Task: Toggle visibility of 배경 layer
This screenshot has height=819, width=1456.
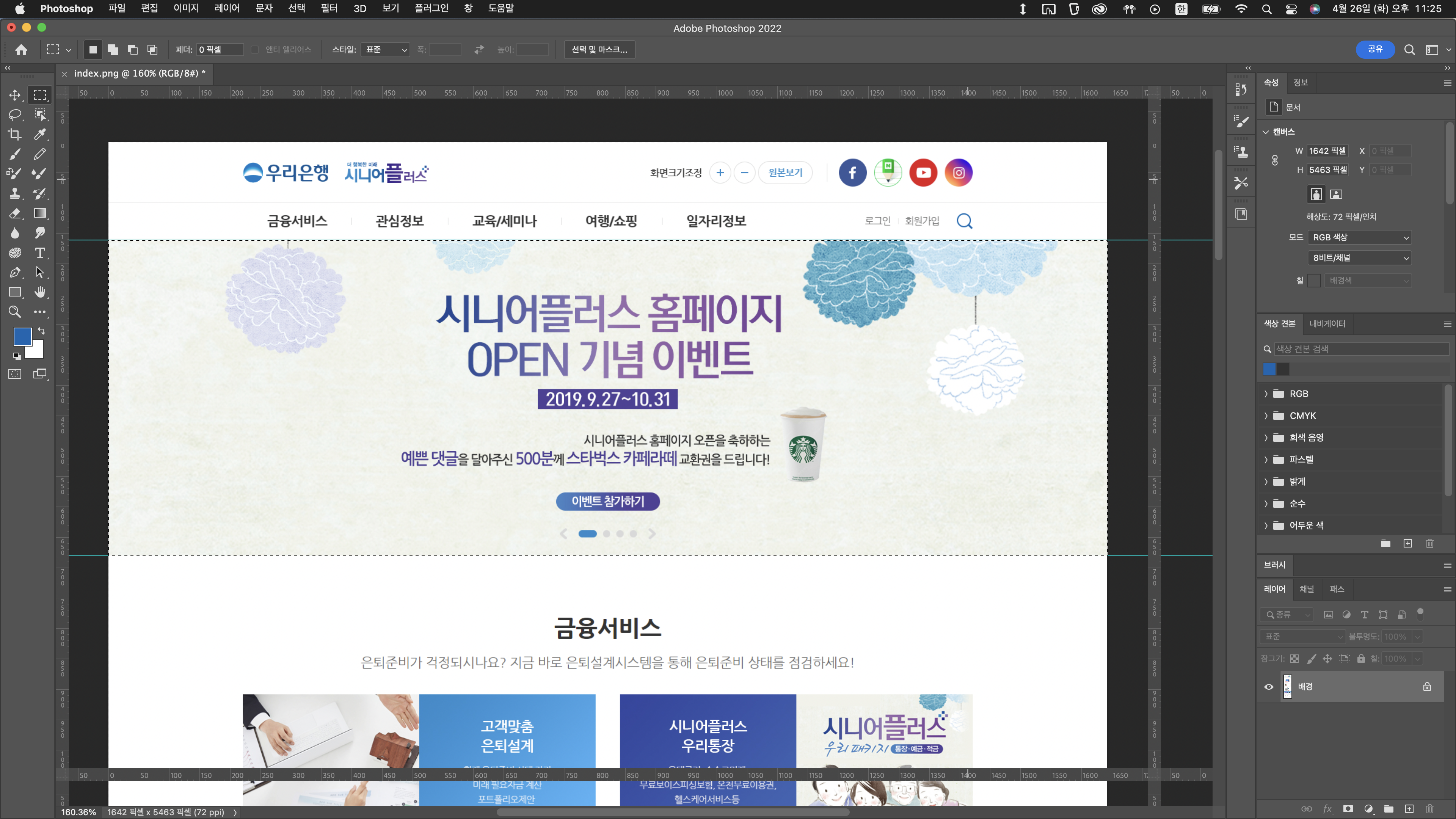Action: tap(1269, 687)
